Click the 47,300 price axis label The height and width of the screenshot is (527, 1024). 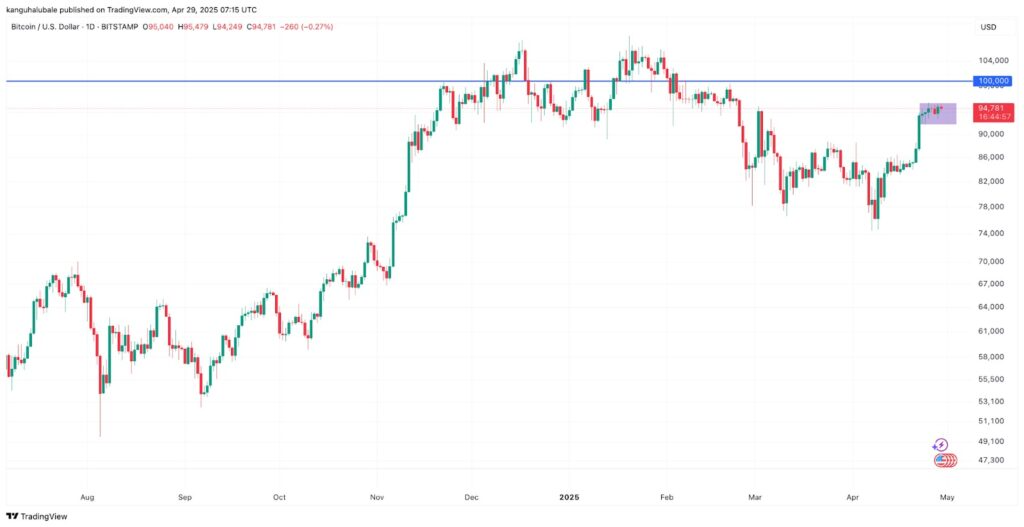(x=991, y=460)
